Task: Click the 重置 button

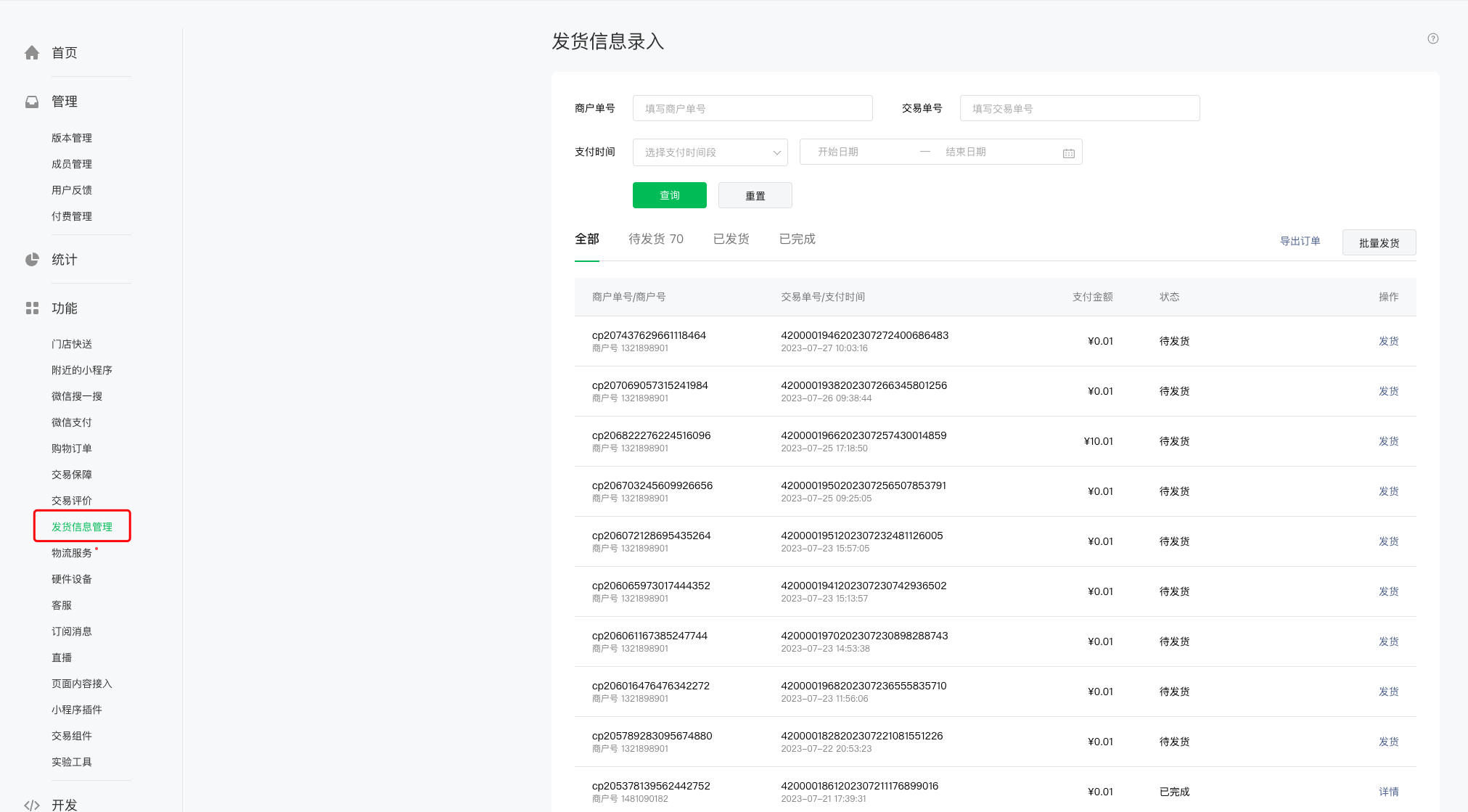Action: coord(755,196)
